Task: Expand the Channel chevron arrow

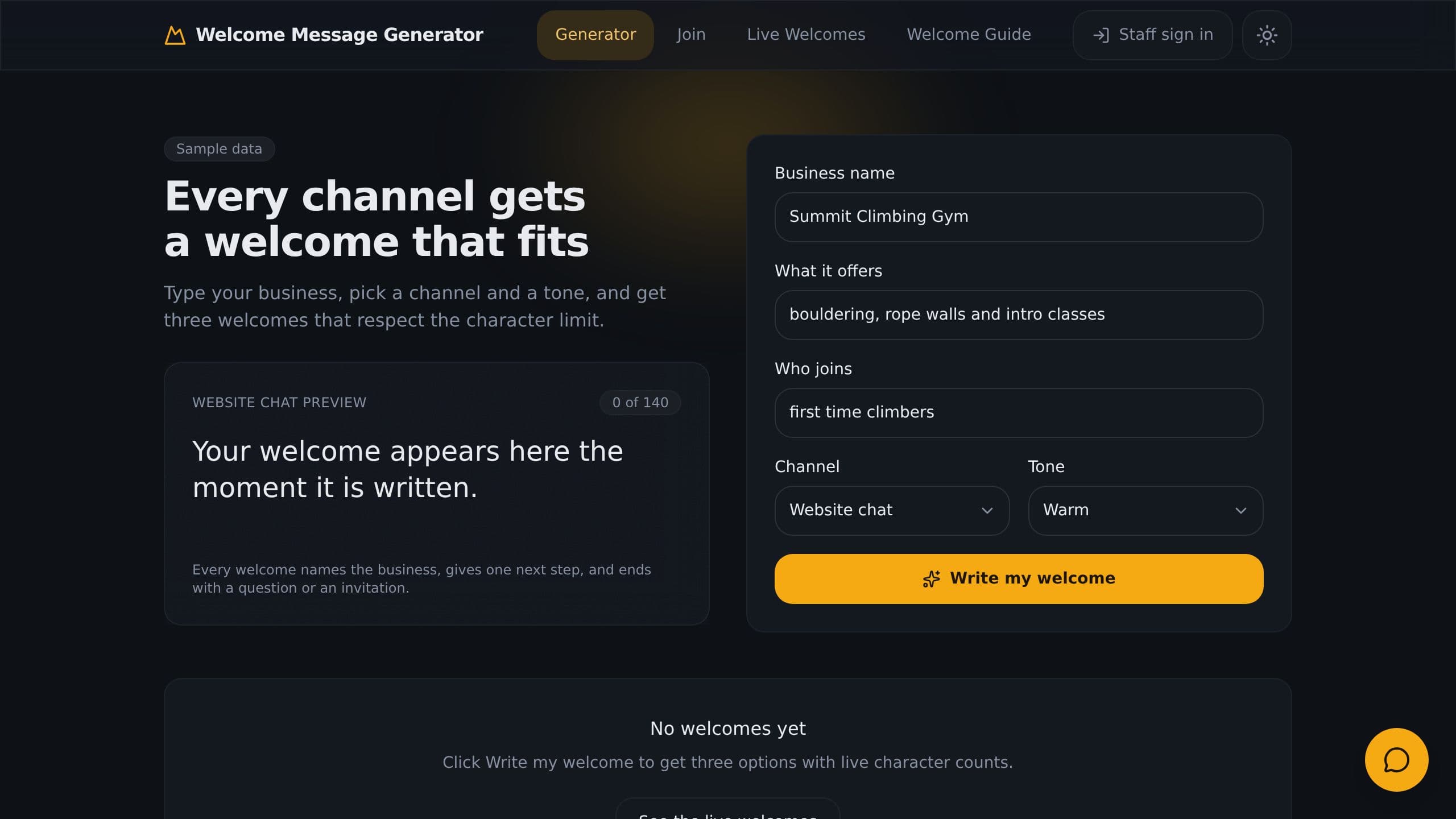Action: pos(987,511)
